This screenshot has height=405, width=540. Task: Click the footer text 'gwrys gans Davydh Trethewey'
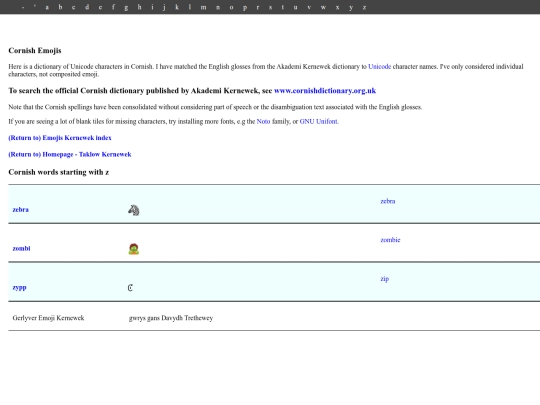[171, 318]
